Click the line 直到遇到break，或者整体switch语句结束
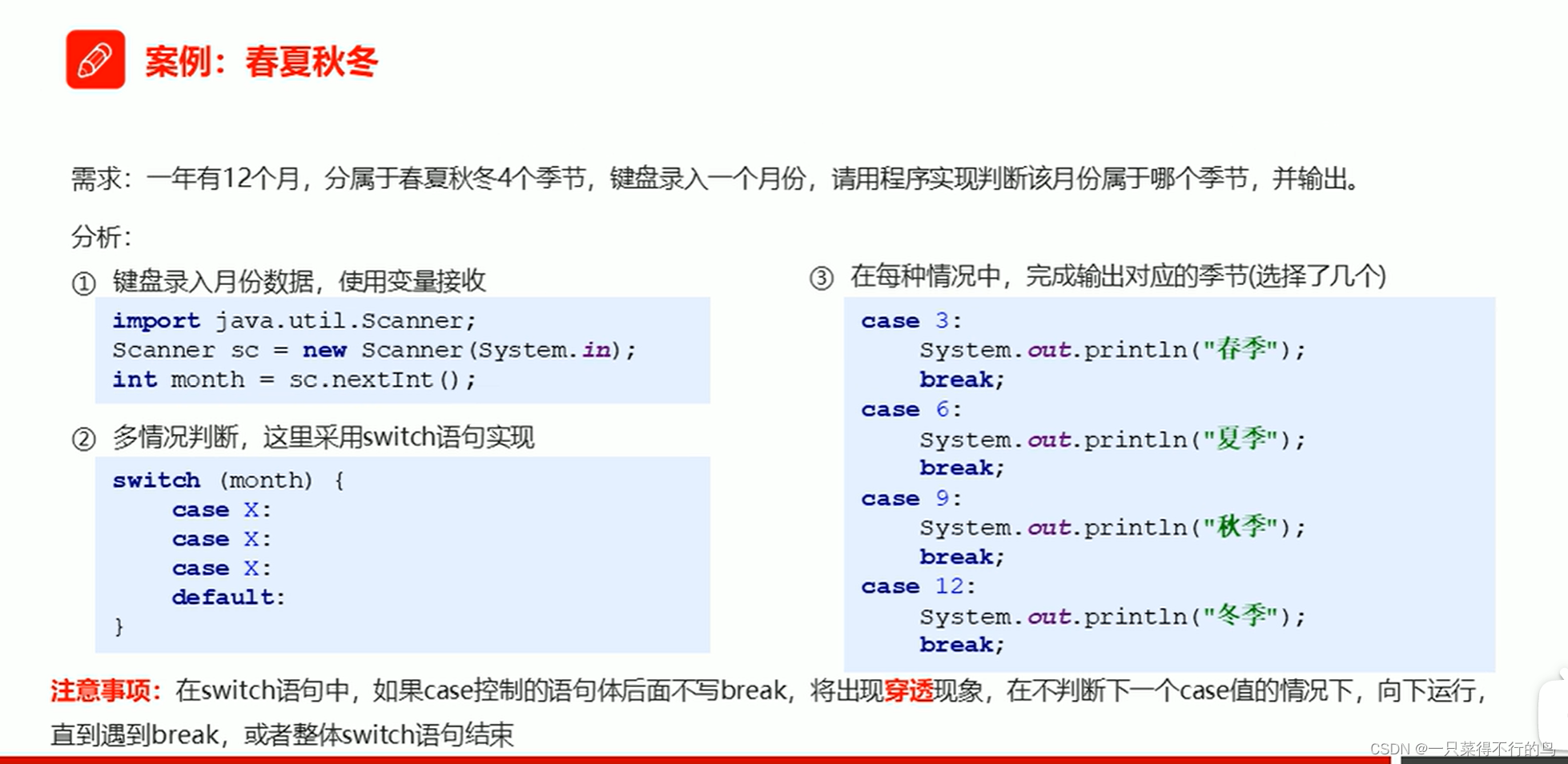This screenshot has width=1568, height=764. click(282, 734)
